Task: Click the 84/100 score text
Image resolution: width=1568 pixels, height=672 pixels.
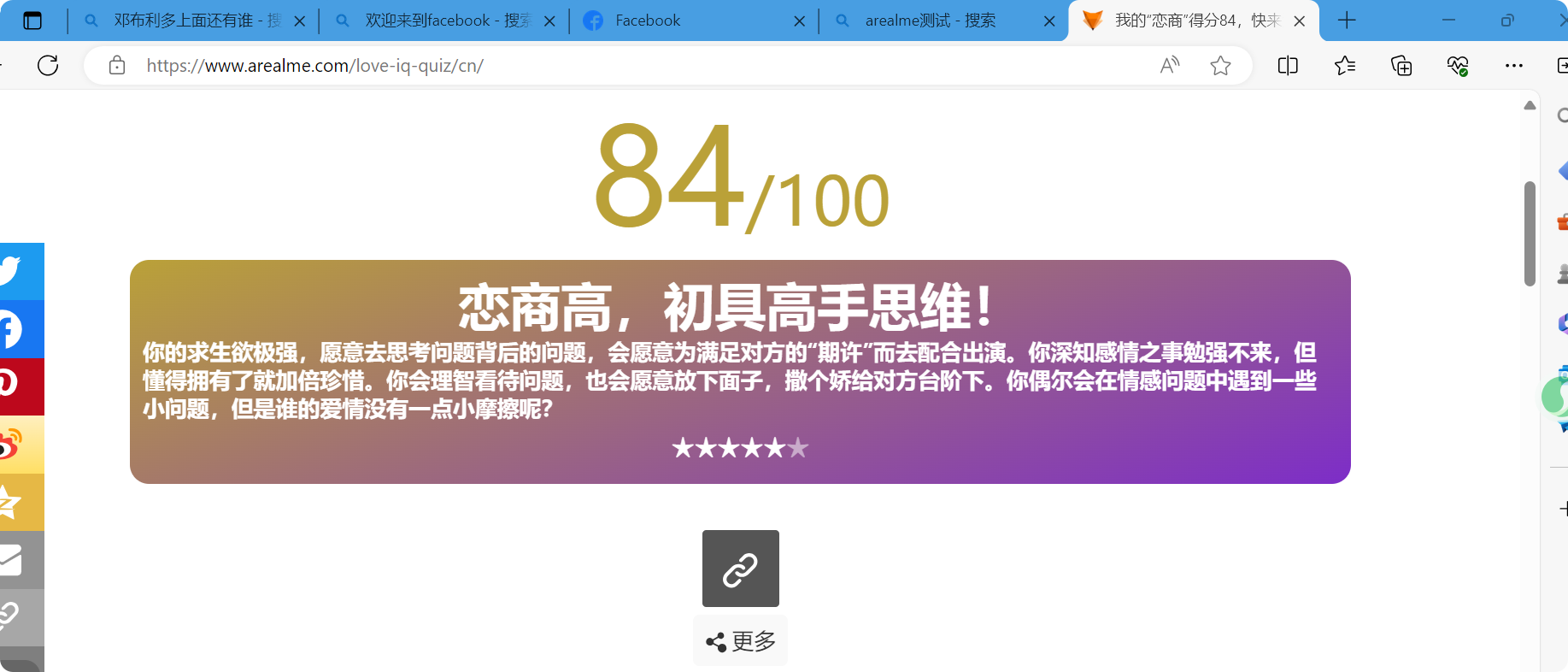Action: [x=742, y=178]
